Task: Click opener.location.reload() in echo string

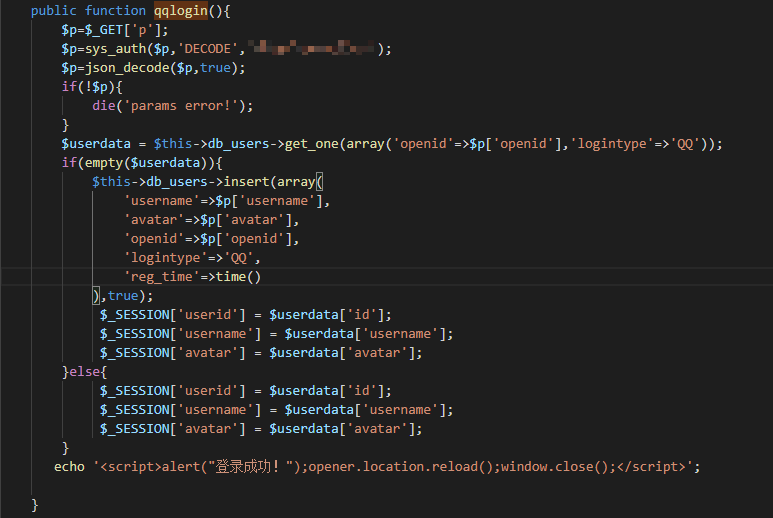Action: (400, 467)
